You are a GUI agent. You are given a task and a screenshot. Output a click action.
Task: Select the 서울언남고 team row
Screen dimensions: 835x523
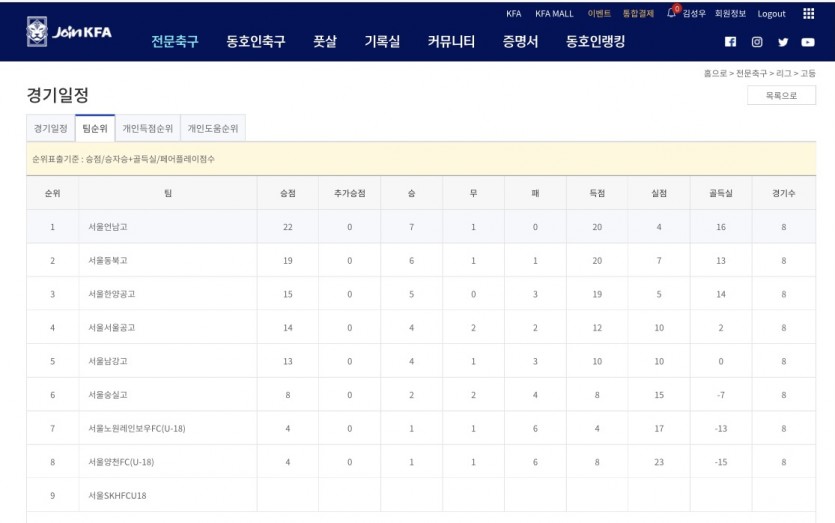click(421, 227)
